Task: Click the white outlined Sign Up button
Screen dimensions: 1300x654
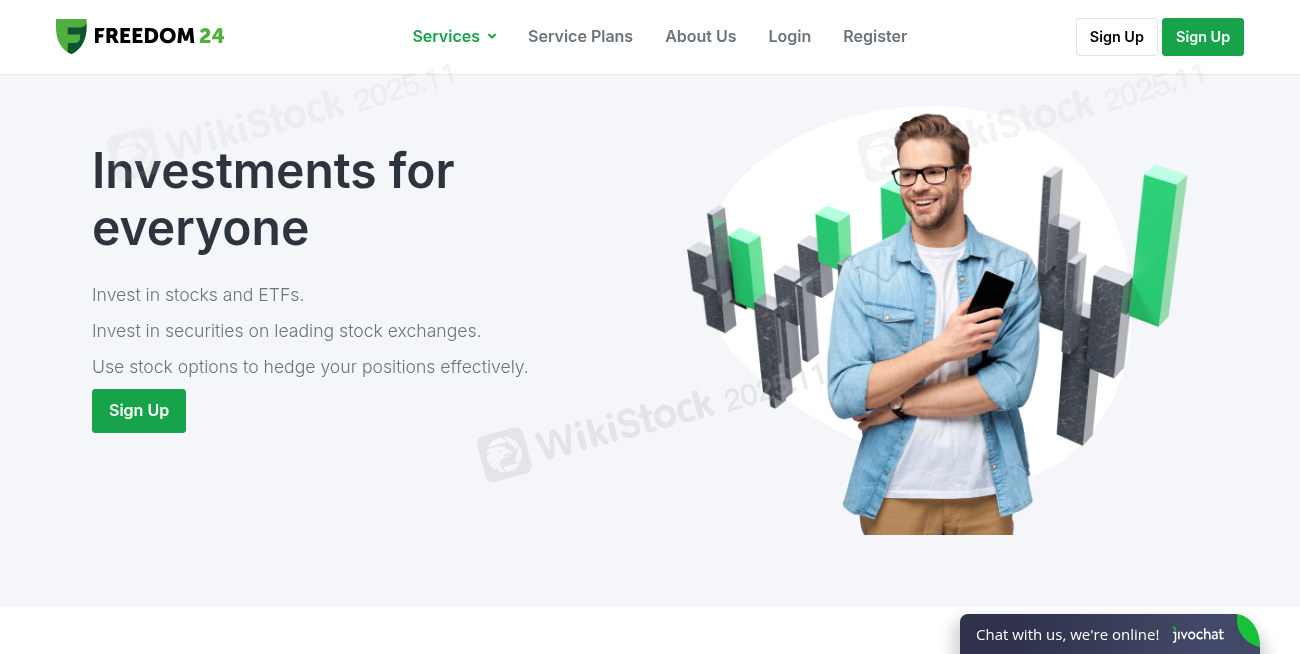Action: pyautogui.click(x=1117, y=37)
